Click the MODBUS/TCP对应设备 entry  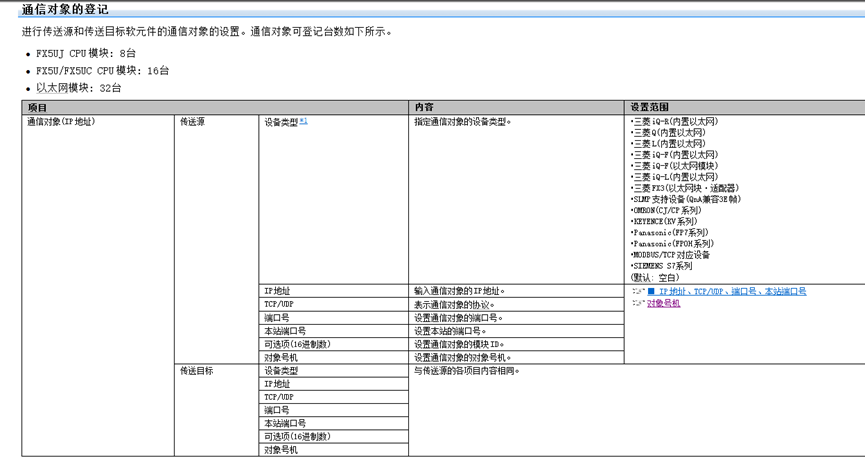coord(670,255)
